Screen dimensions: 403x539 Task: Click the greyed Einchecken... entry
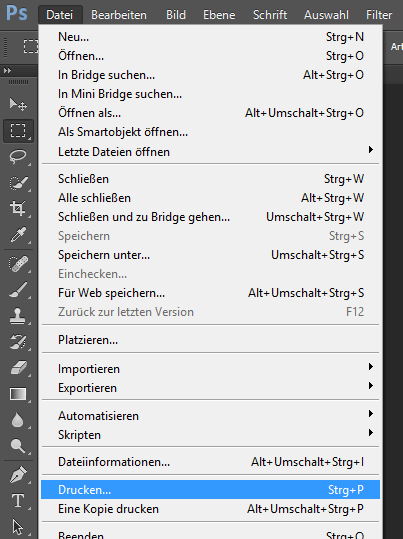210,274
